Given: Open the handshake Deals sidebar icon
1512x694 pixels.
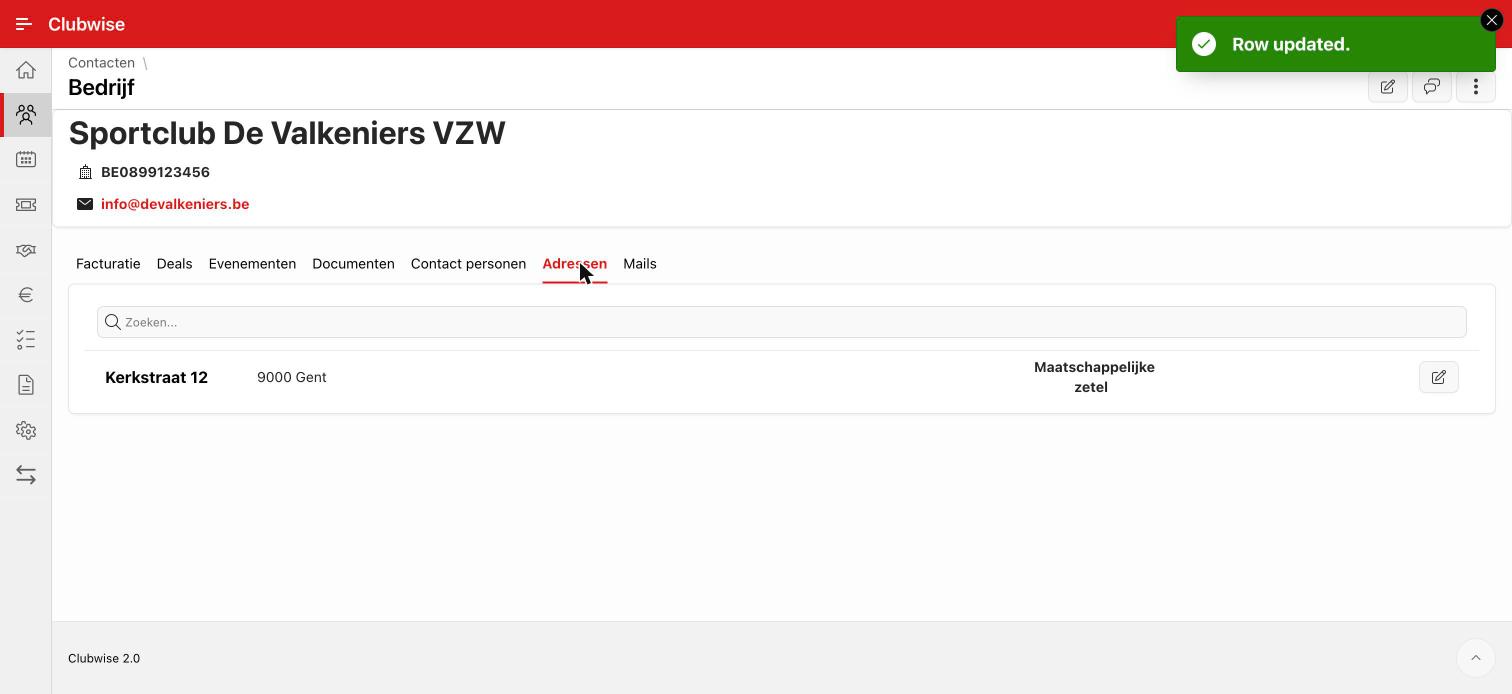Looking at the screenshot, I should click(x=26, y=250).
